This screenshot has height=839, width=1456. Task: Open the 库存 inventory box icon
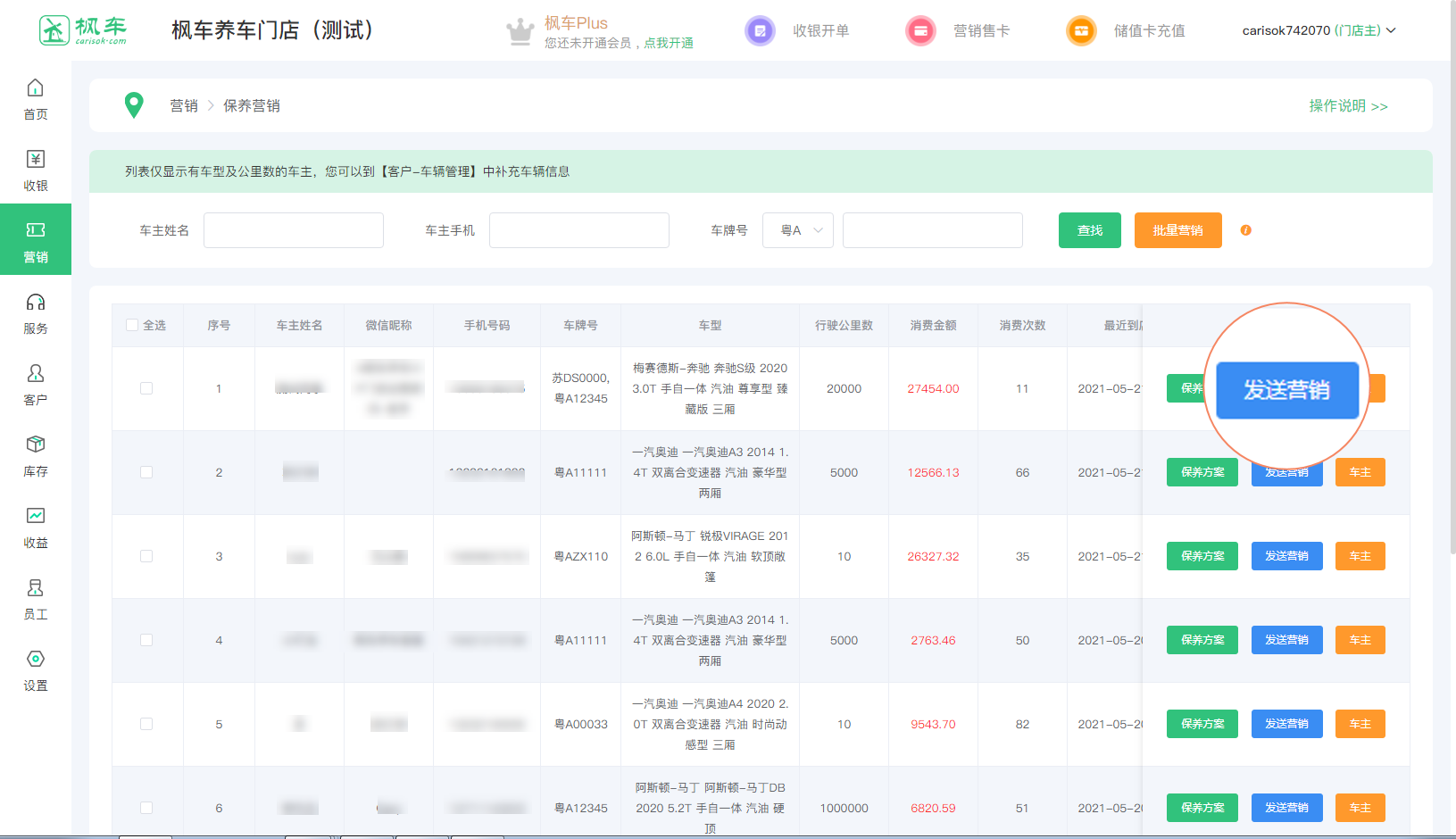tap(35, 445)
